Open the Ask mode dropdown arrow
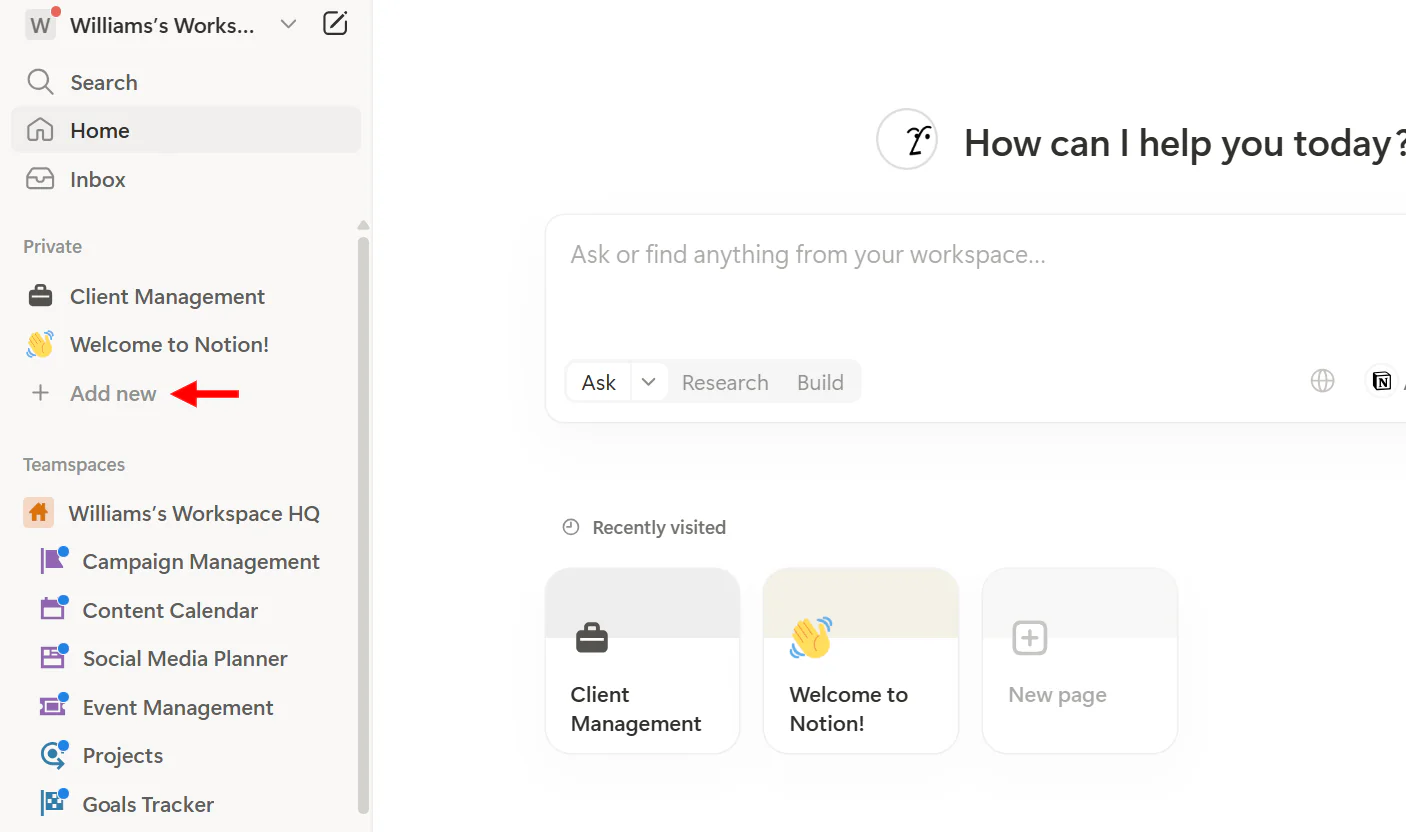Viewport: 1406px width, 832px height. pyautogui.click(x=648, y=382)
